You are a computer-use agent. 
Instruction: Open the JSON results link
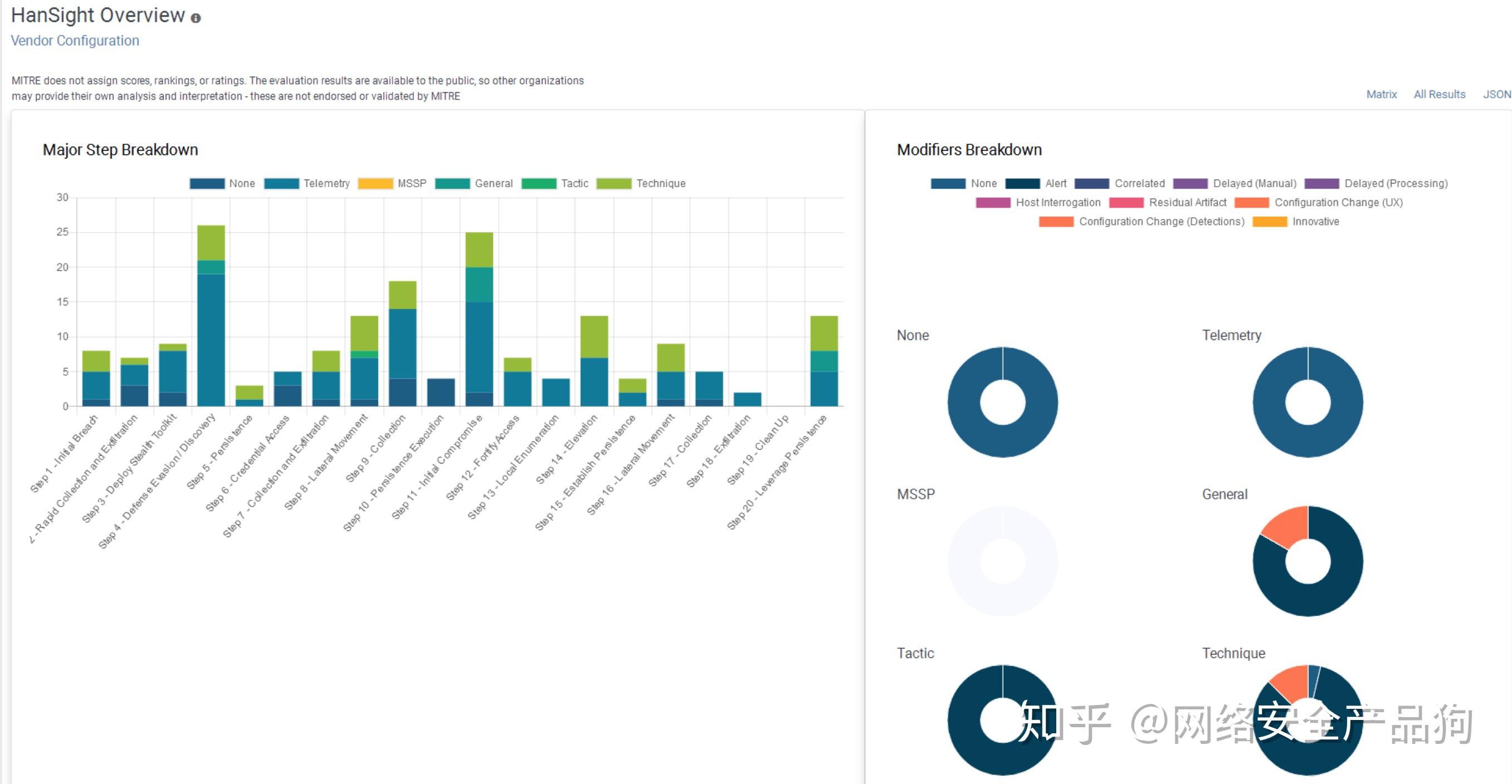pos(1496,95)
